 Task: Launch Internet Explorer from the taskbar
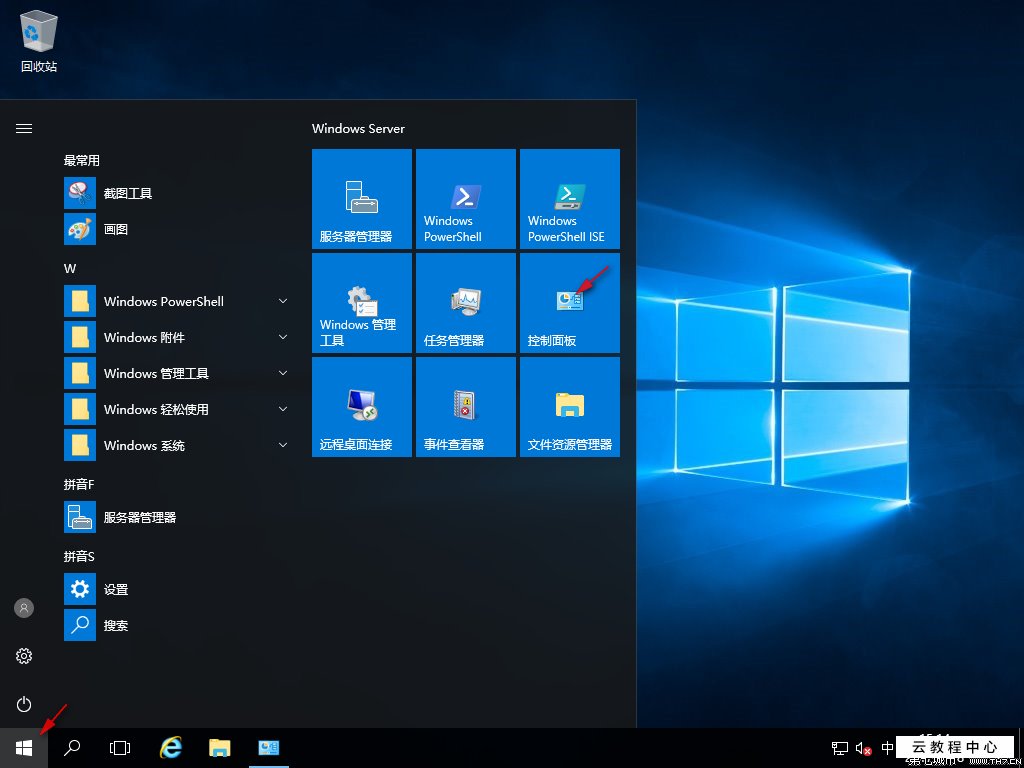[171, 748]
